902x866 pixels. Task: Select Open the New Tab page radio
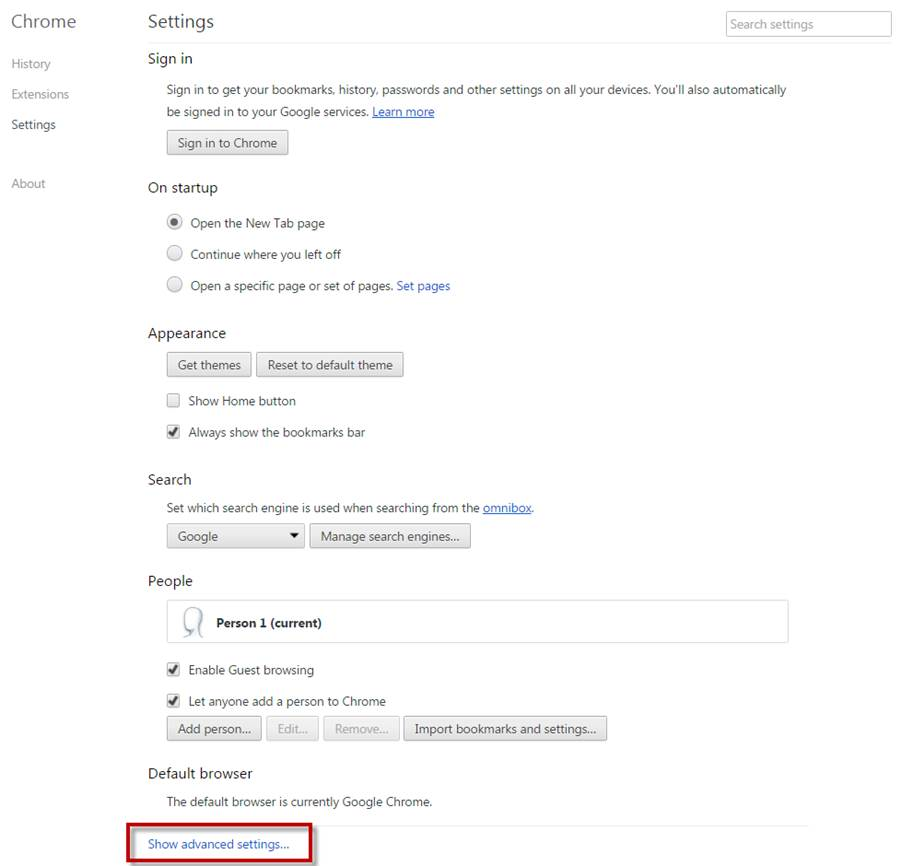[x=174, y=222]
